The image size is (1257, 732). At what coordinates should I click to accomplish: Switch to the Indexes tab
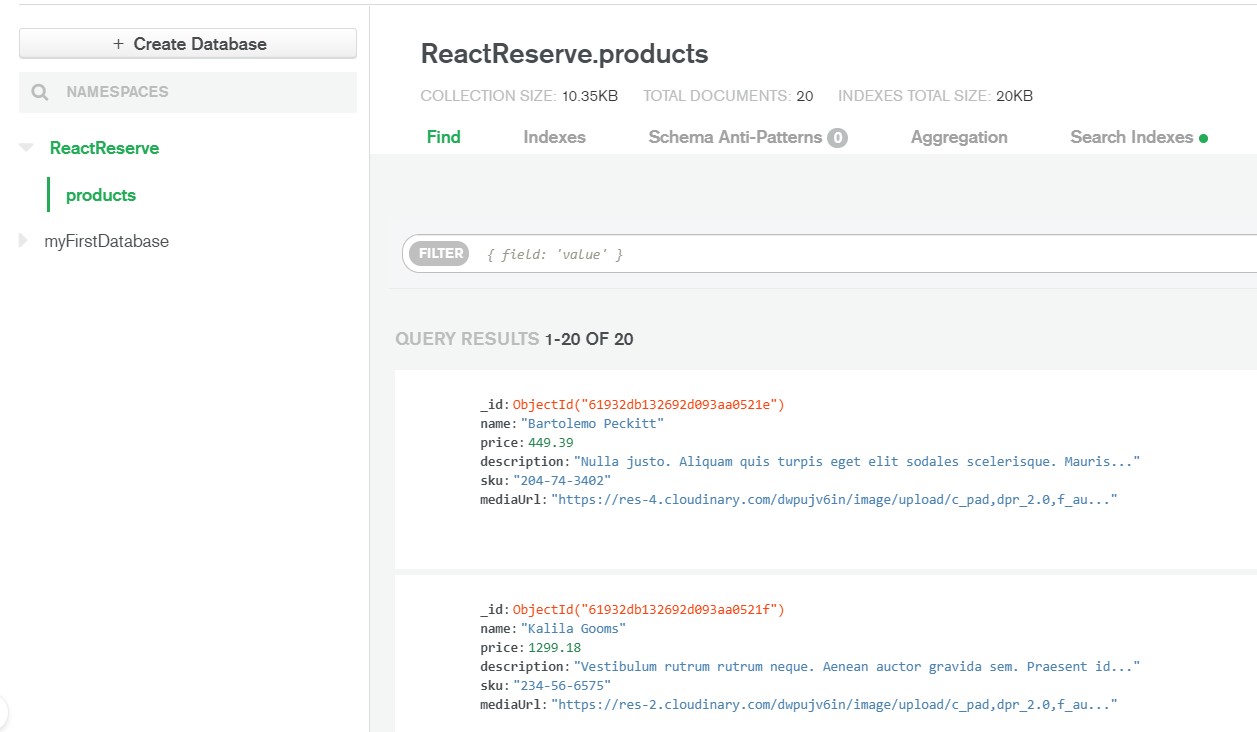tap(555, 137)
